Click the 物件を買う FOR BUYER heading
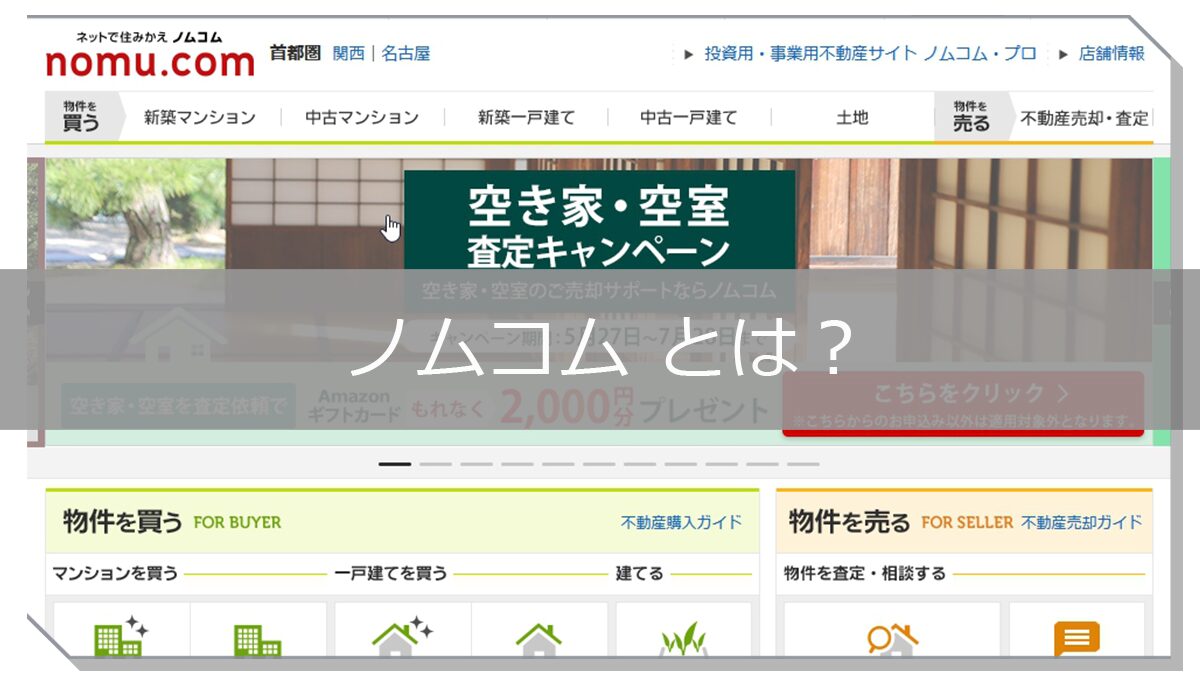 (x=172, y=521)
